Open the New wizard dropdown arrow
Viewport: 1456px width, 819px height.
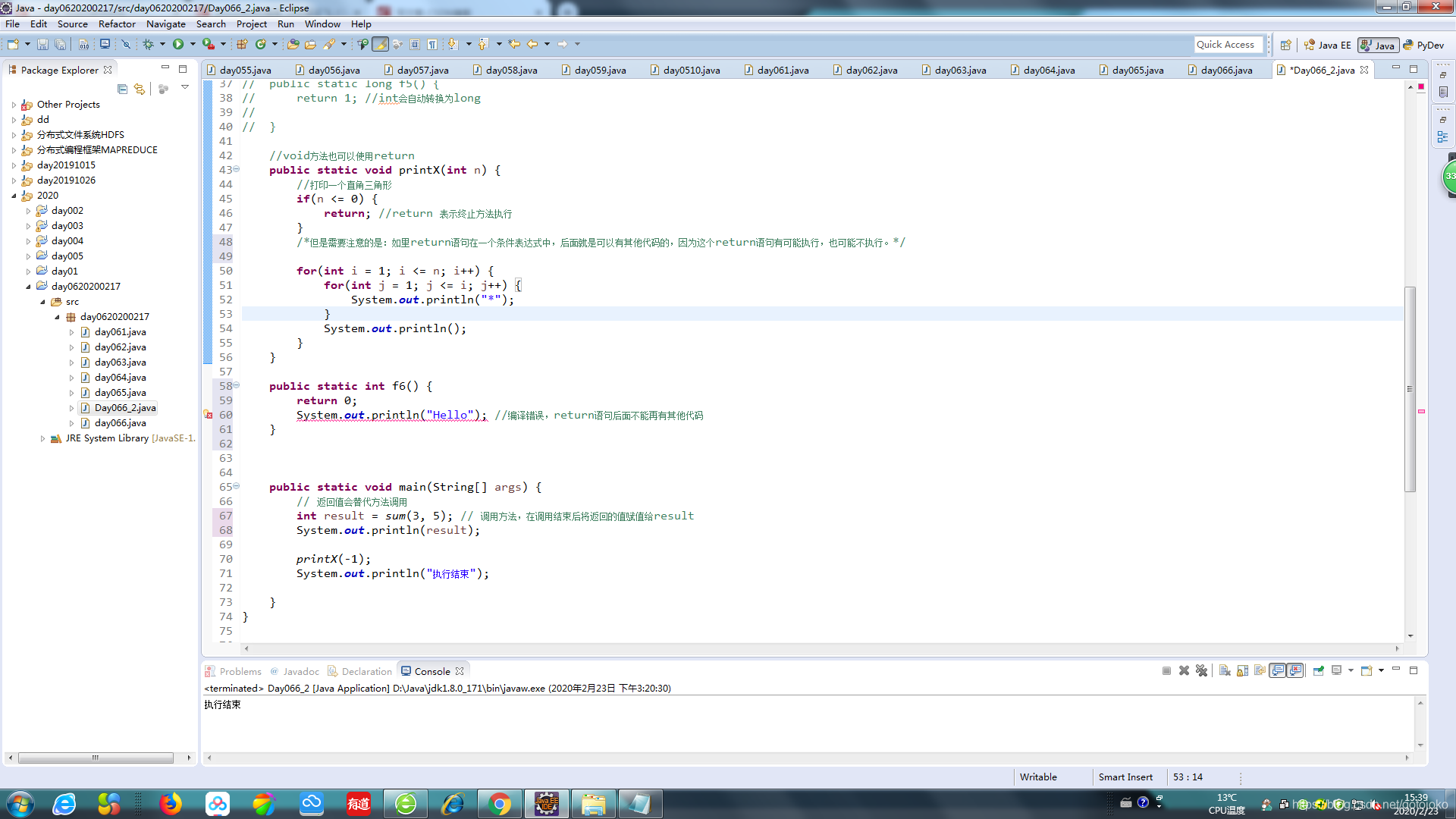click(27, 45)
